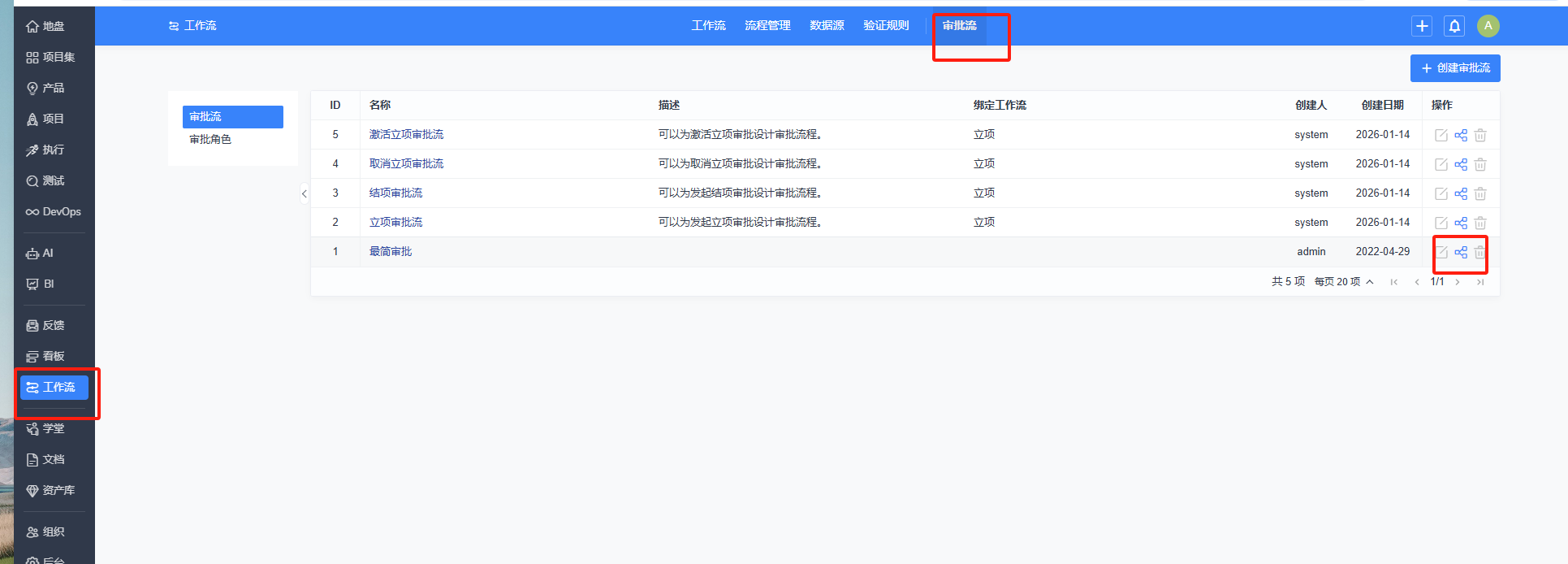
Task: Open DevOps in the left sidebar
Action: (x=54, y=211)
